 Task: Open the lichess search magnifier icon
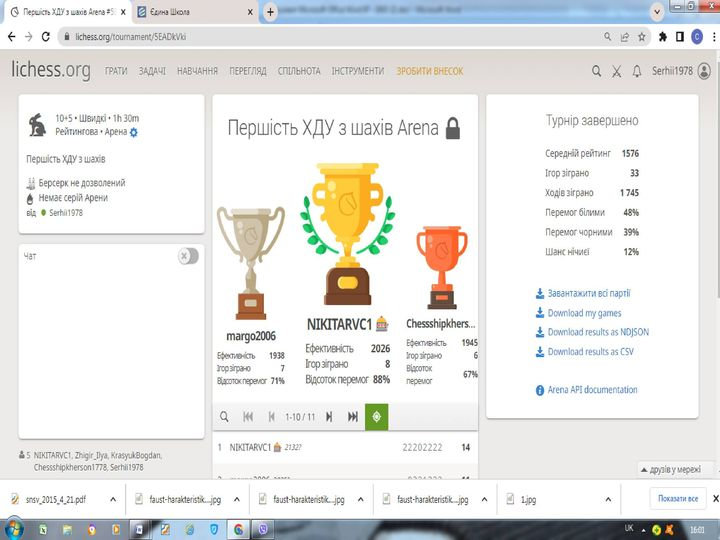click(x=596, y=71)
